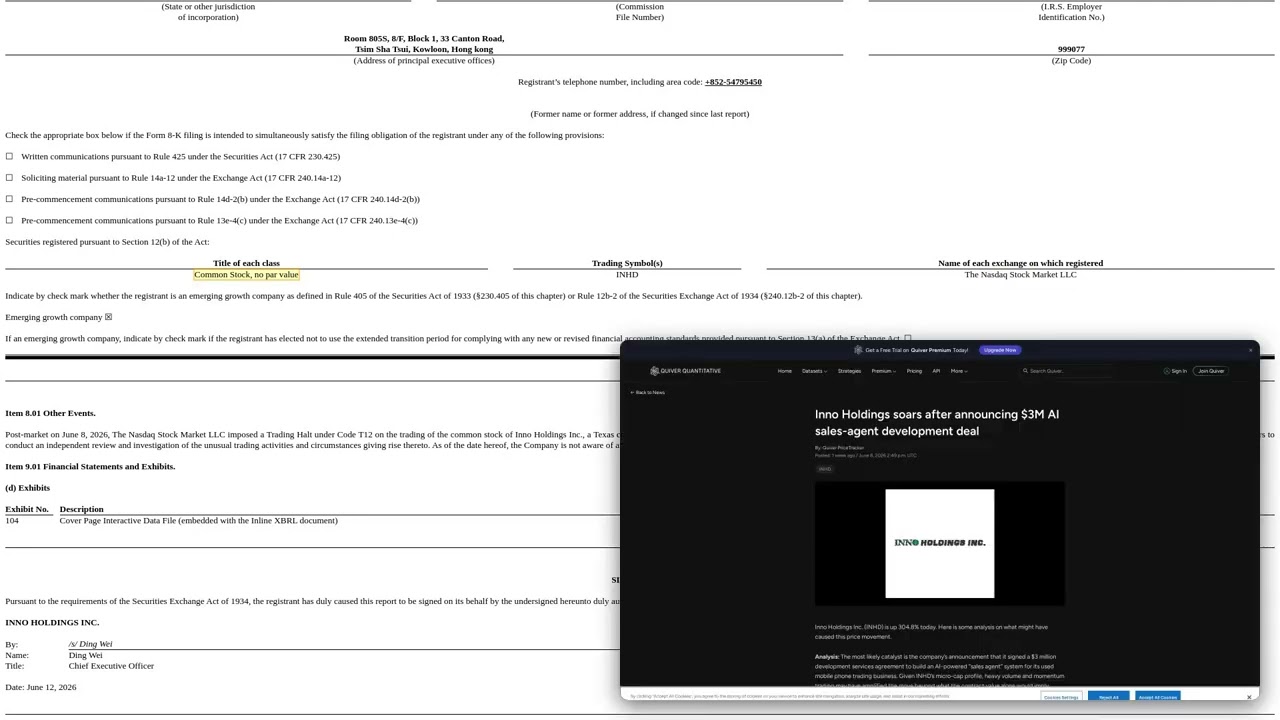Open the Pricing menu item
This screenshot has height=720, width=1280.
pos(914,371)
